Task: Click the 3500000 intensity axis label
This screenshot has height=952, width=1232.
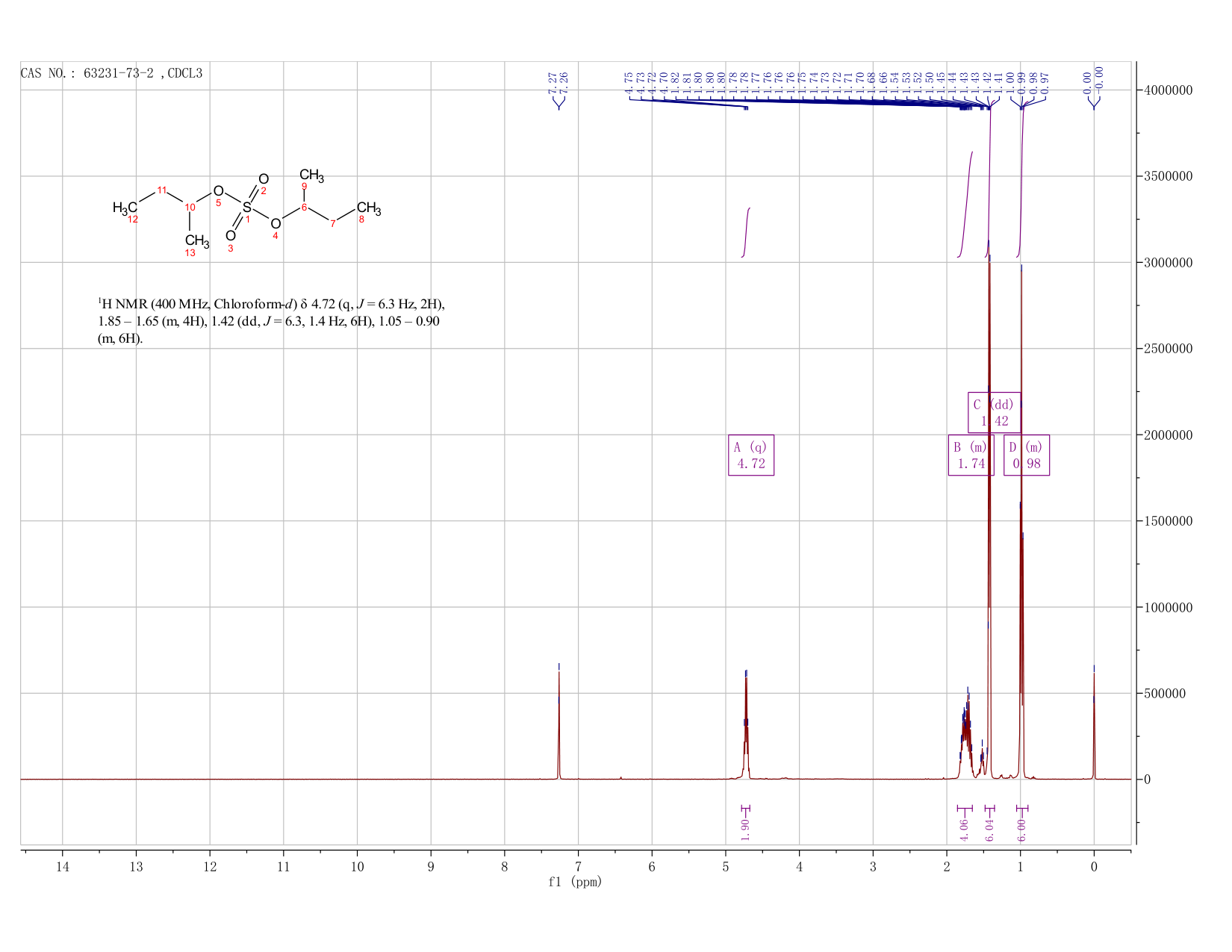Action: (x=1168, y=176)
